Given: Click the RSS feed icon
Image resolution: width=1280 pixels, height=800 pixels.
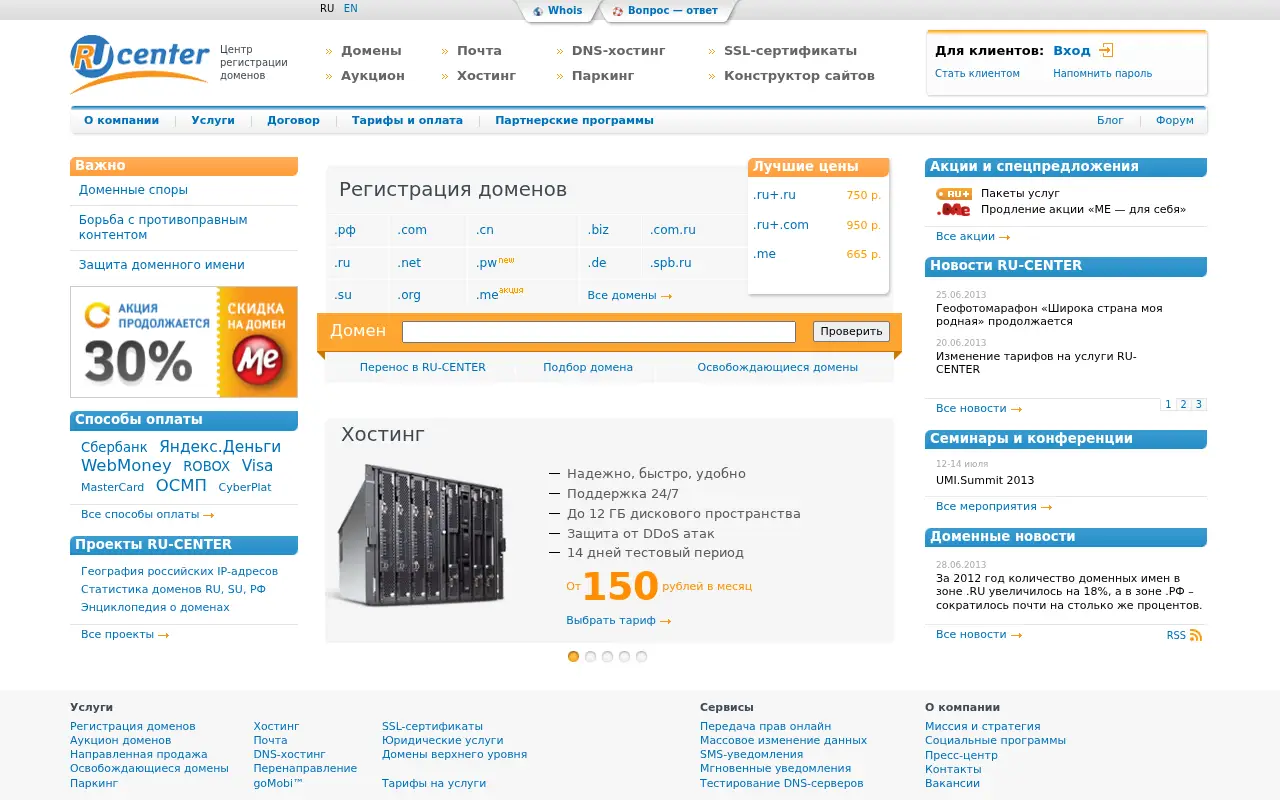Looking at the screenshot, I should (1195, 635).
